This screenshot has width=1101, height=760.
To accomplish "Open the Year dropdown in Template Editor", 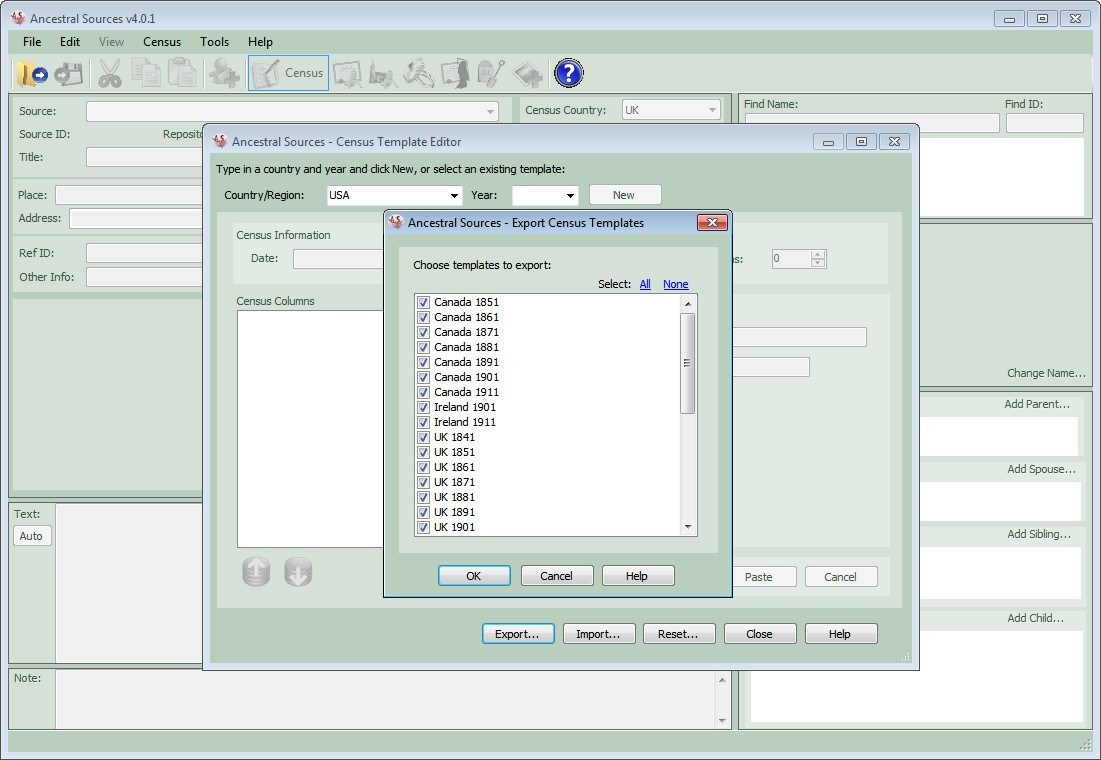I will 570,195.
